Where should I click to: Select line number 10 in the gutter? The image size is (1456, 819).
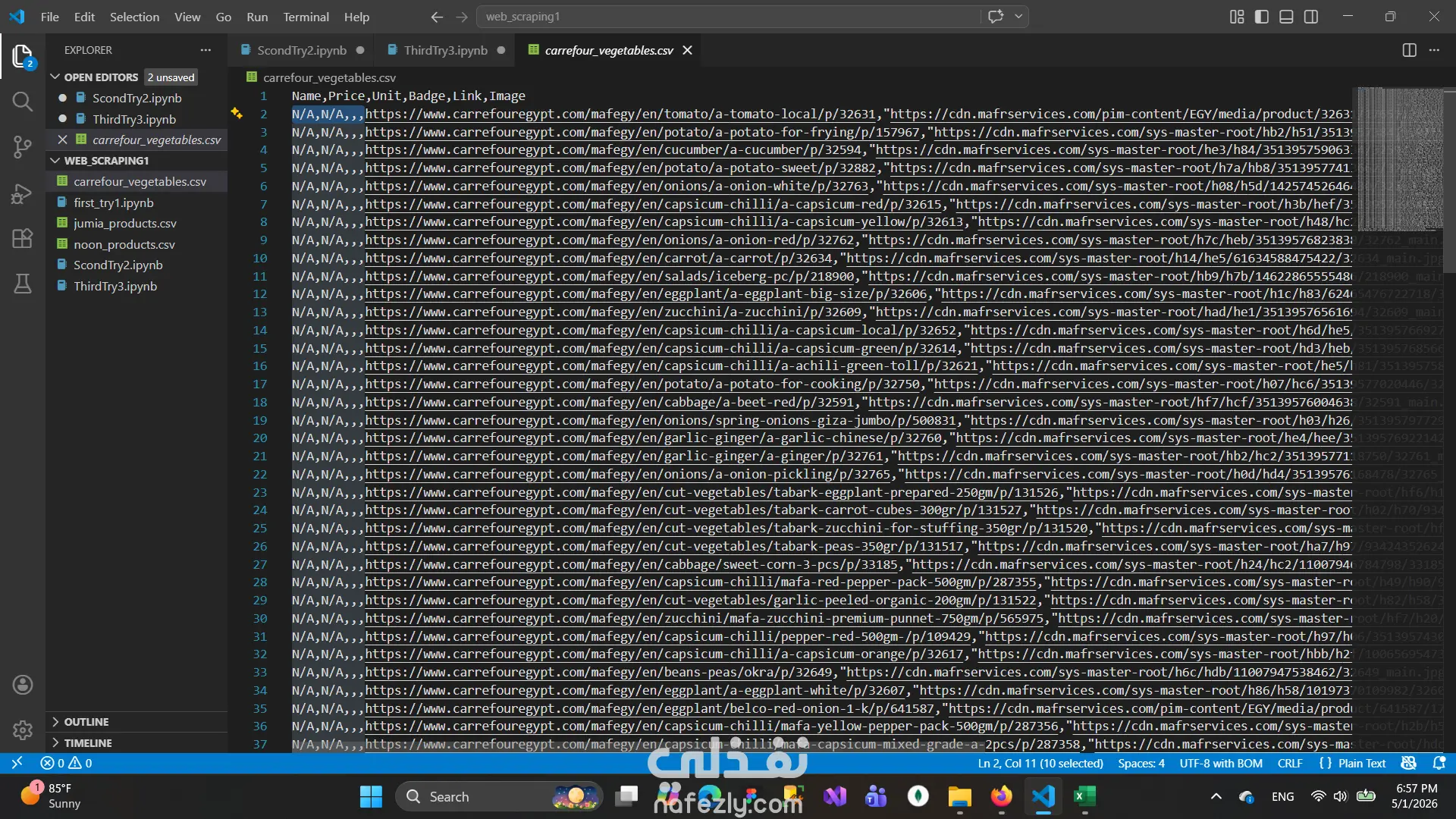click(x=260, y=258)
